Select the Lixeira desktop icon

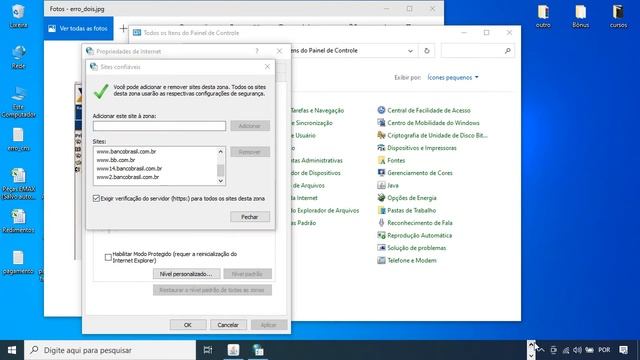pos(18,16)
